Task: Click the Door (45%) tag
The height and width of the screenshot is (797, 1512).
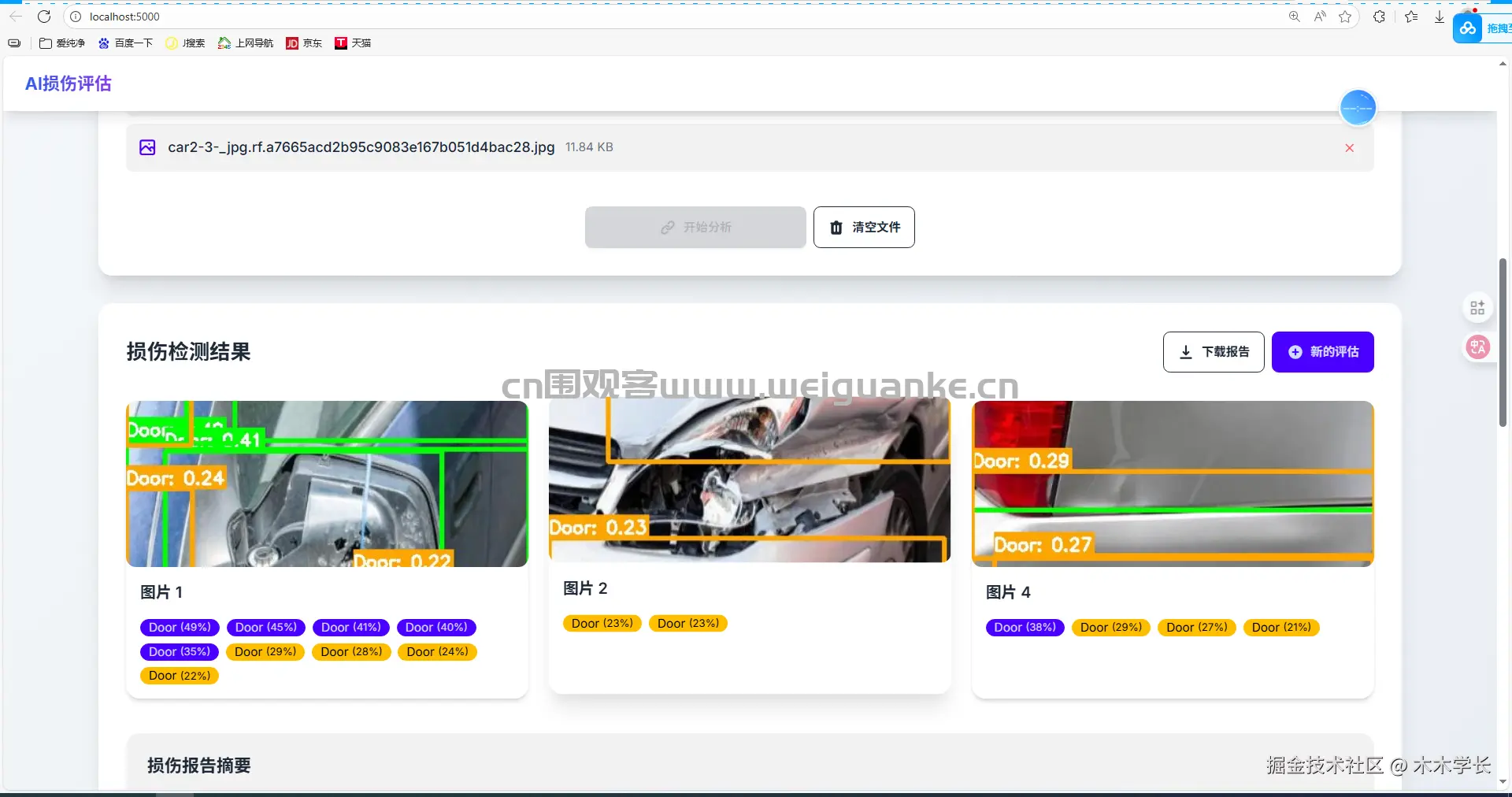Action: pyautogui.click(x=265, y=628)
